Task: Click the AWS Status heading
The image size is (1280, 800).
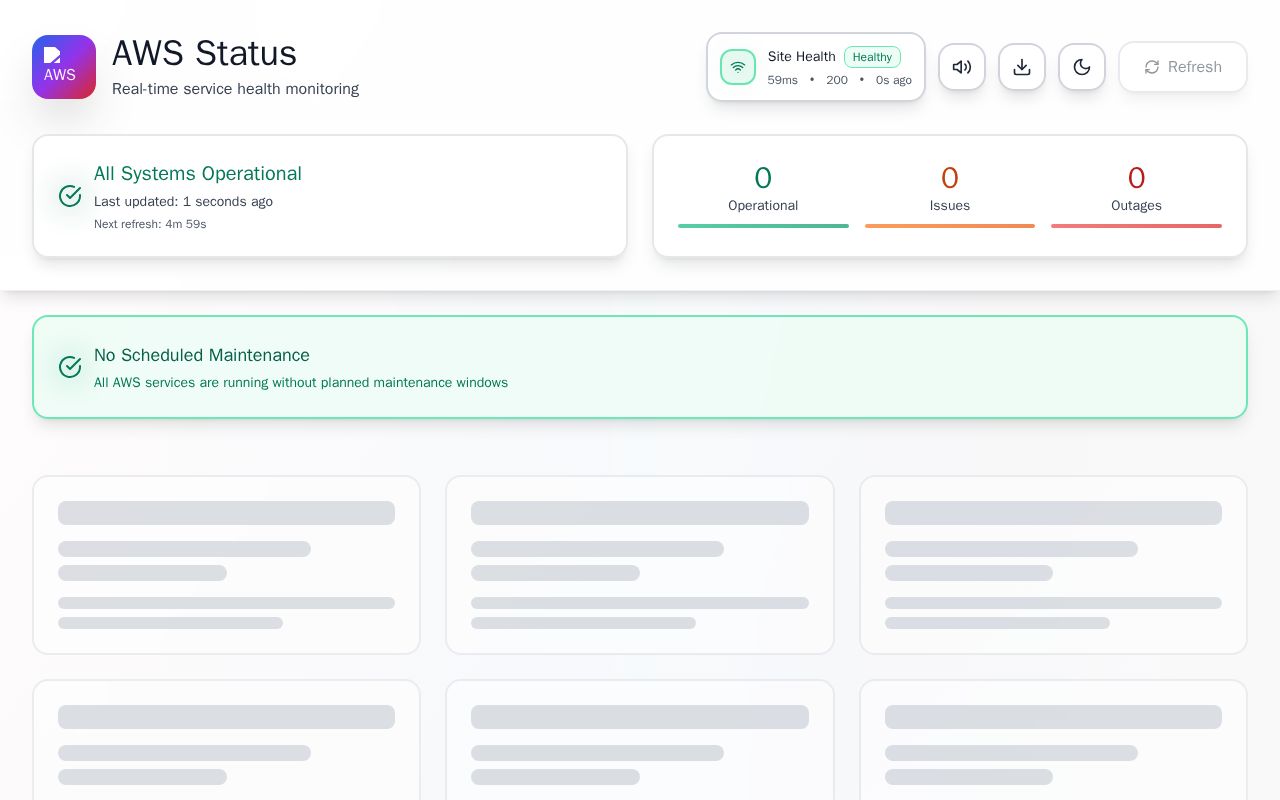Action: 204,53
